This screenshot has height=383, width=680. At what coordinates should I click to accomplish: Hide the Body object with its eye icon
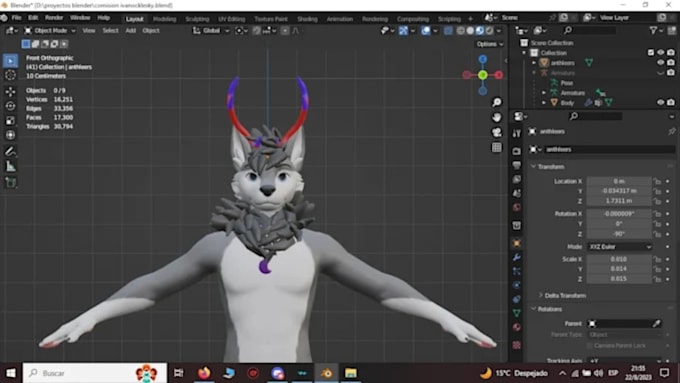tap(660, 103)
